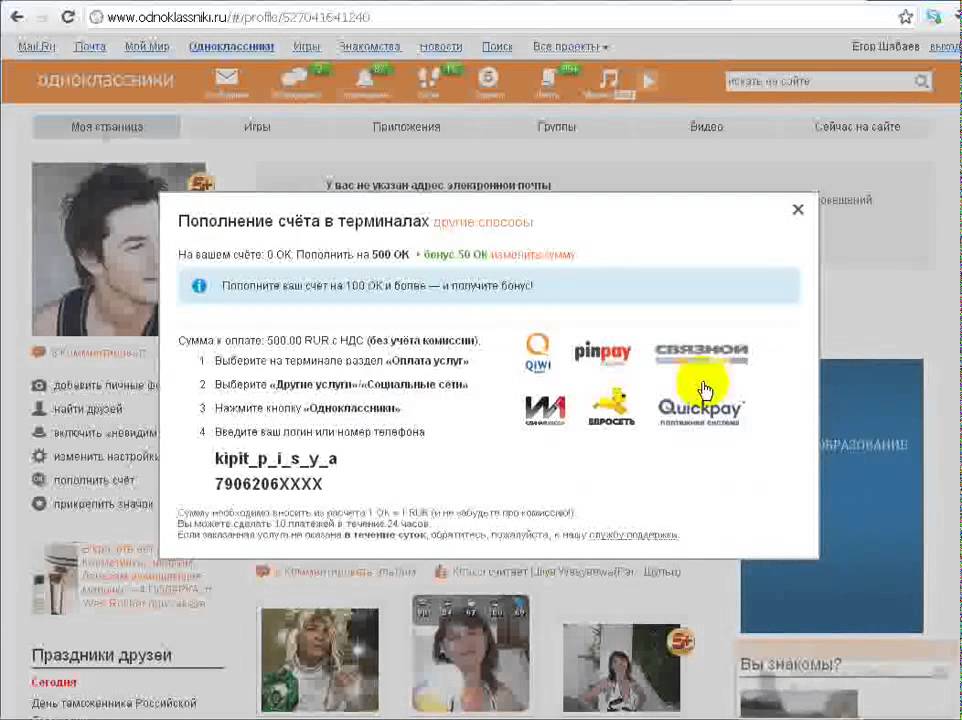The width and height of the screenshot is (962, 720).
Task: Open 'другие способы' payment methods link
Action: tap(483, 222)
